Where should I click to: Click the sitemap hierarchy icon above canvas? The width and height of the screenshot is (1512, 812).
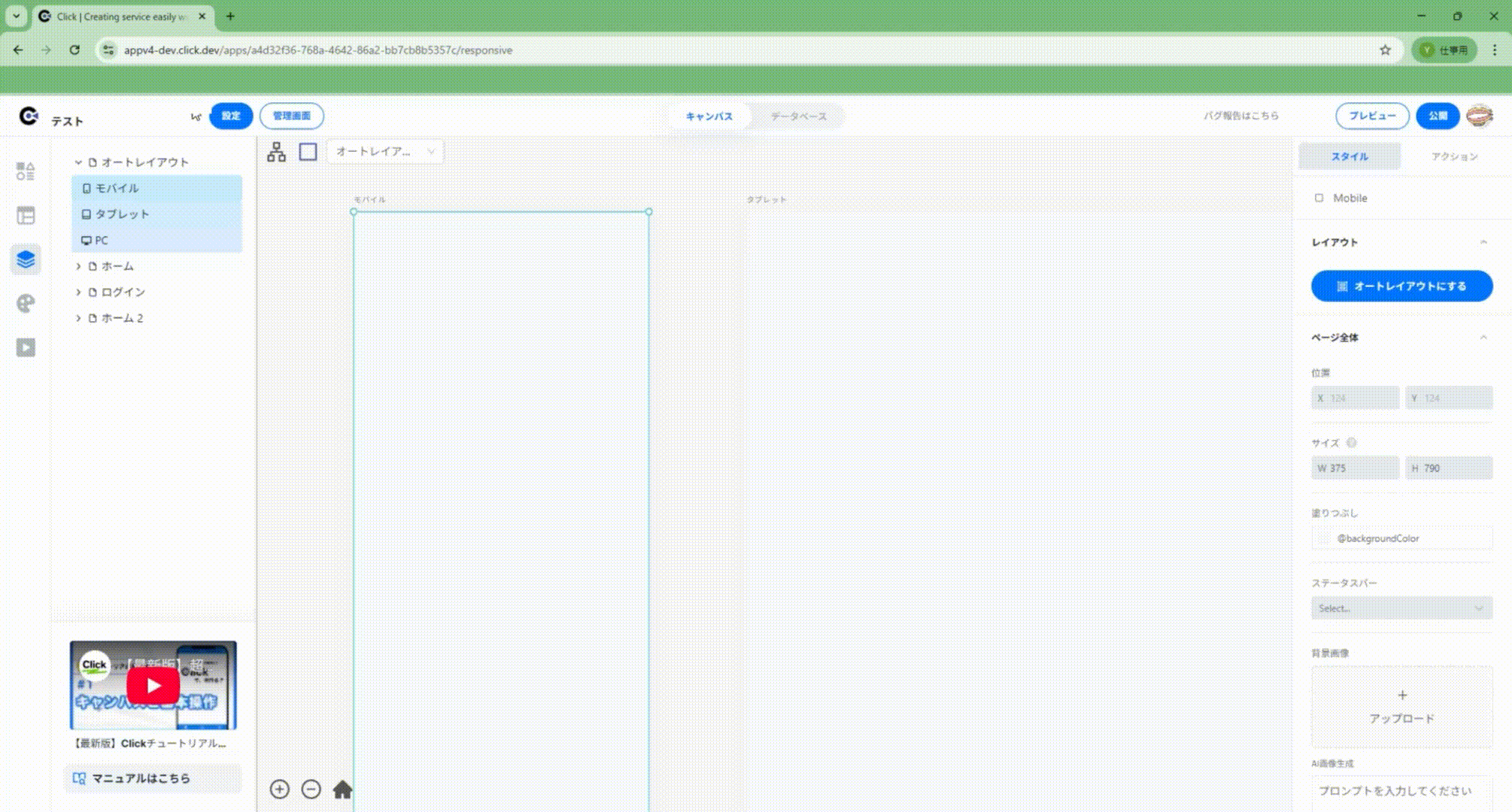click(x=276, y=152)
